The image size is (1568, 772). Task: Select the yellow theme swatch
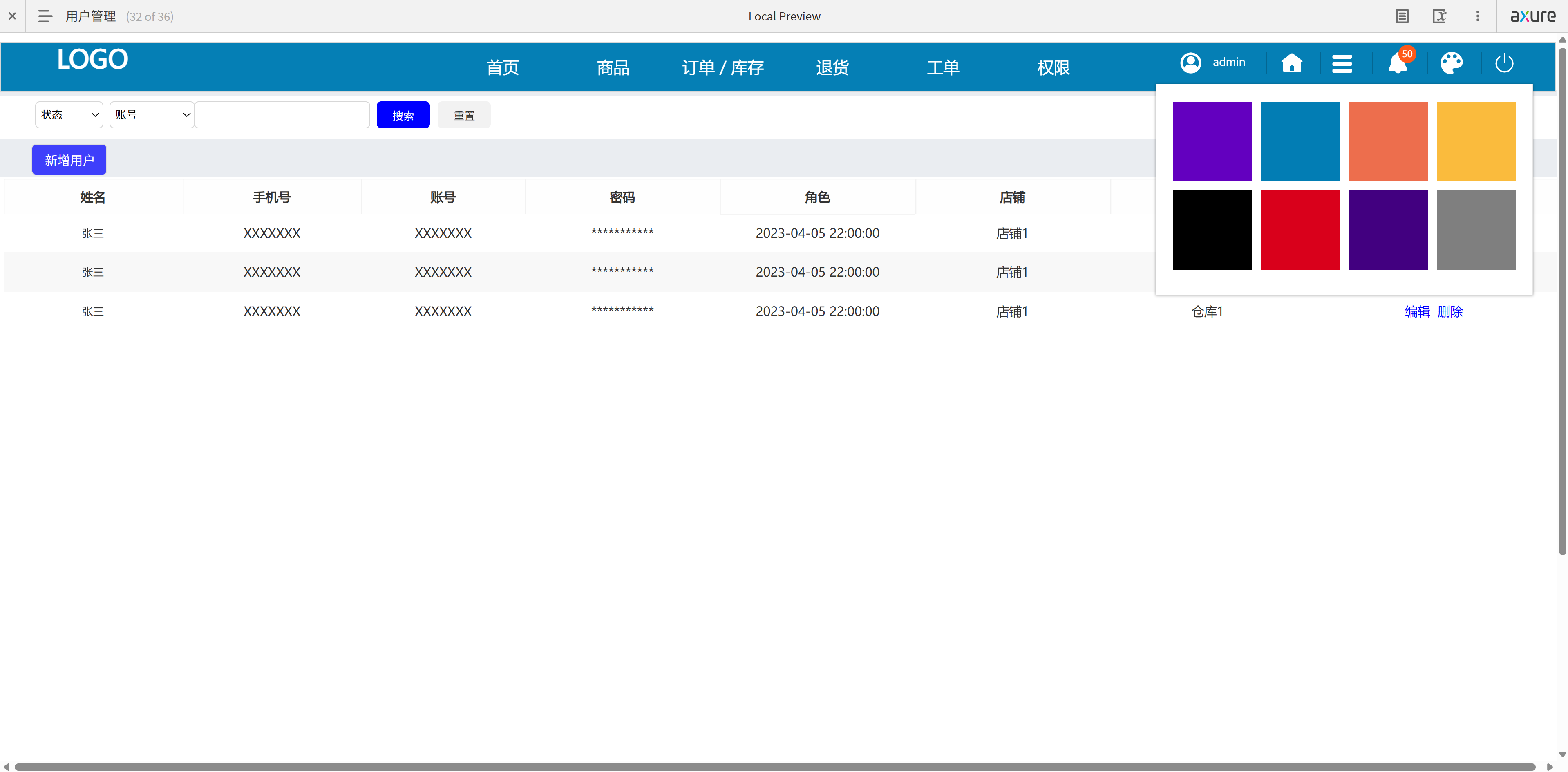point(1476,141)
